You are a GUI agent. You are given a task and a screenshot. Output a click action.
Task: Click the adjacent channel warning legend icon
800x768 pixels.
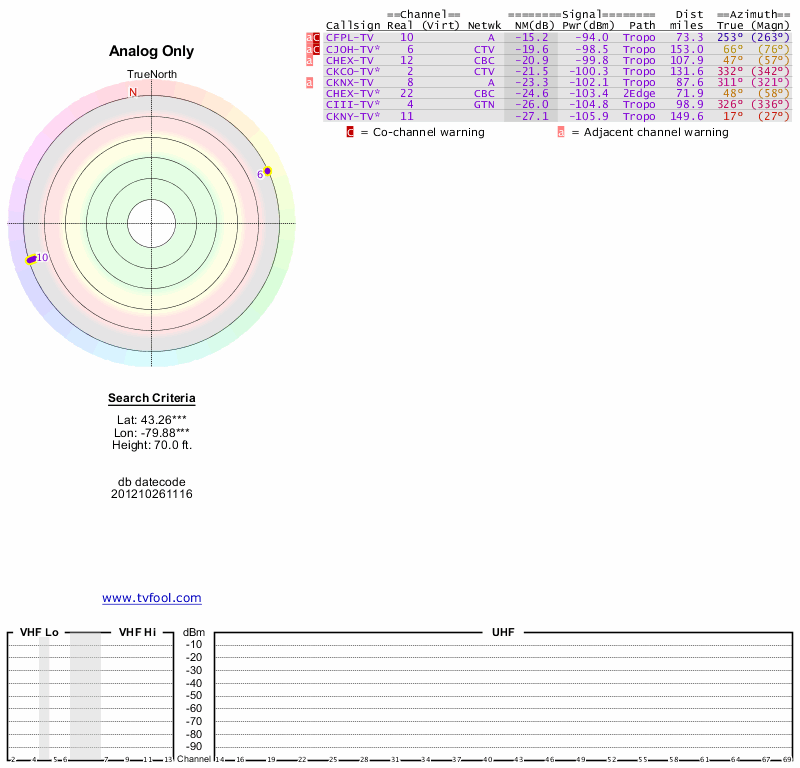click(x=561, y=132)
